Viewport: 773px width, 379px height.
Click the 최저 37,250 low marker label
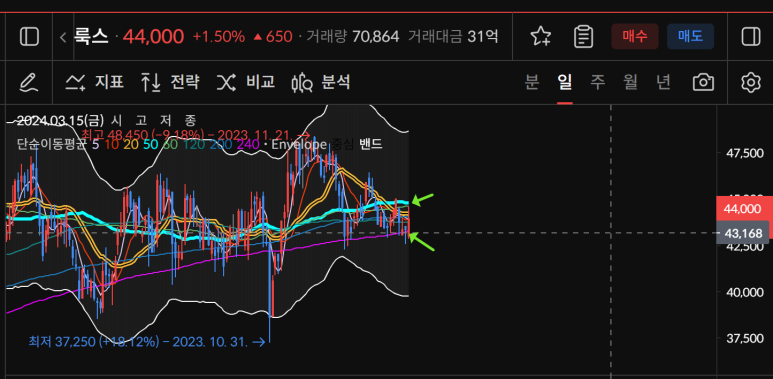(147, 341)
